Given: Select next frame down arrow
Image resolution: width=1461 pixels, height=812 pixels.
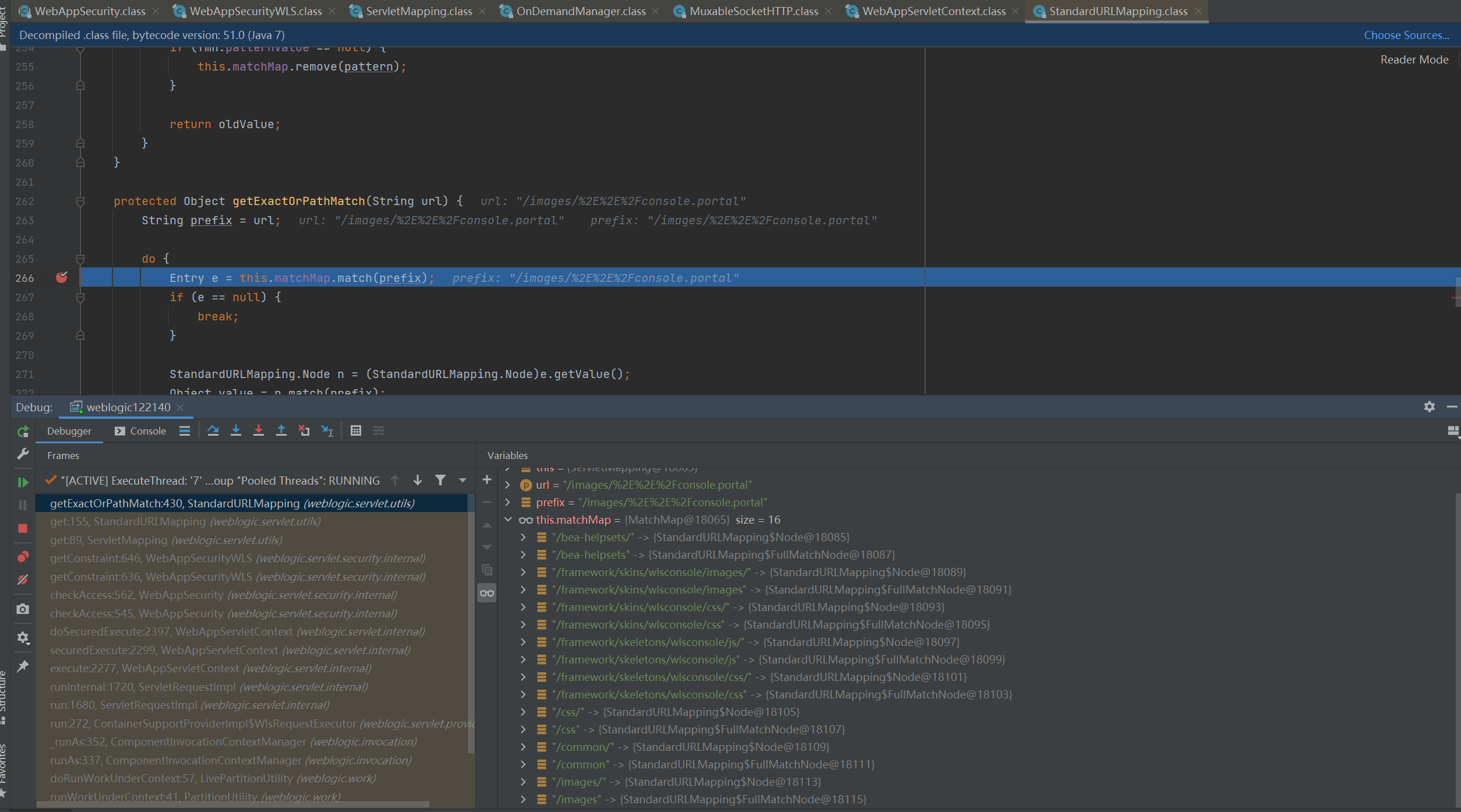Looking at the screenshot, I should 418,480.
